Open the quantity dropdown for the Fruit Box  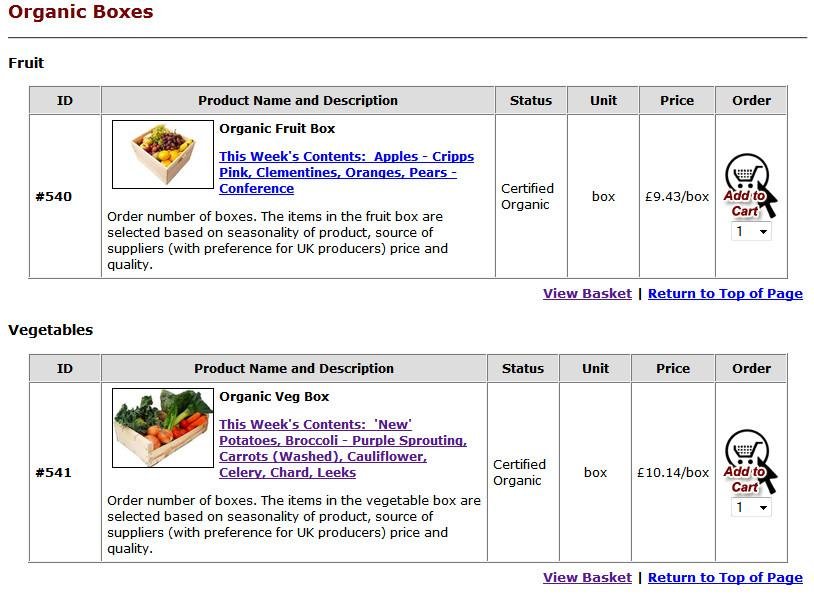(x=751, y=232)
